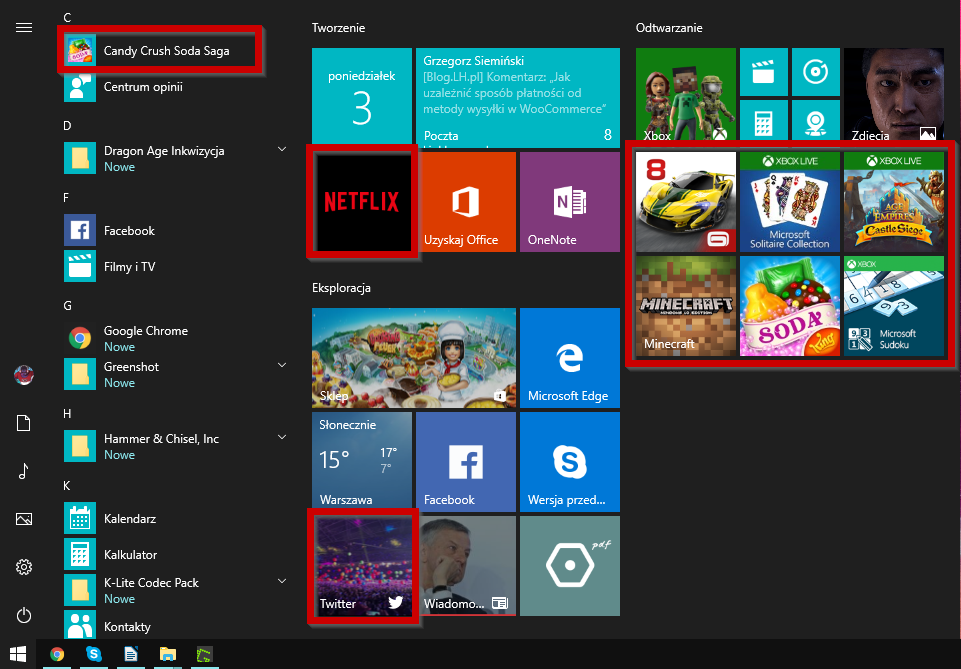Launch Microsoft Edge tile
This screenshot has width=961, height=669.
coord(570,358)
